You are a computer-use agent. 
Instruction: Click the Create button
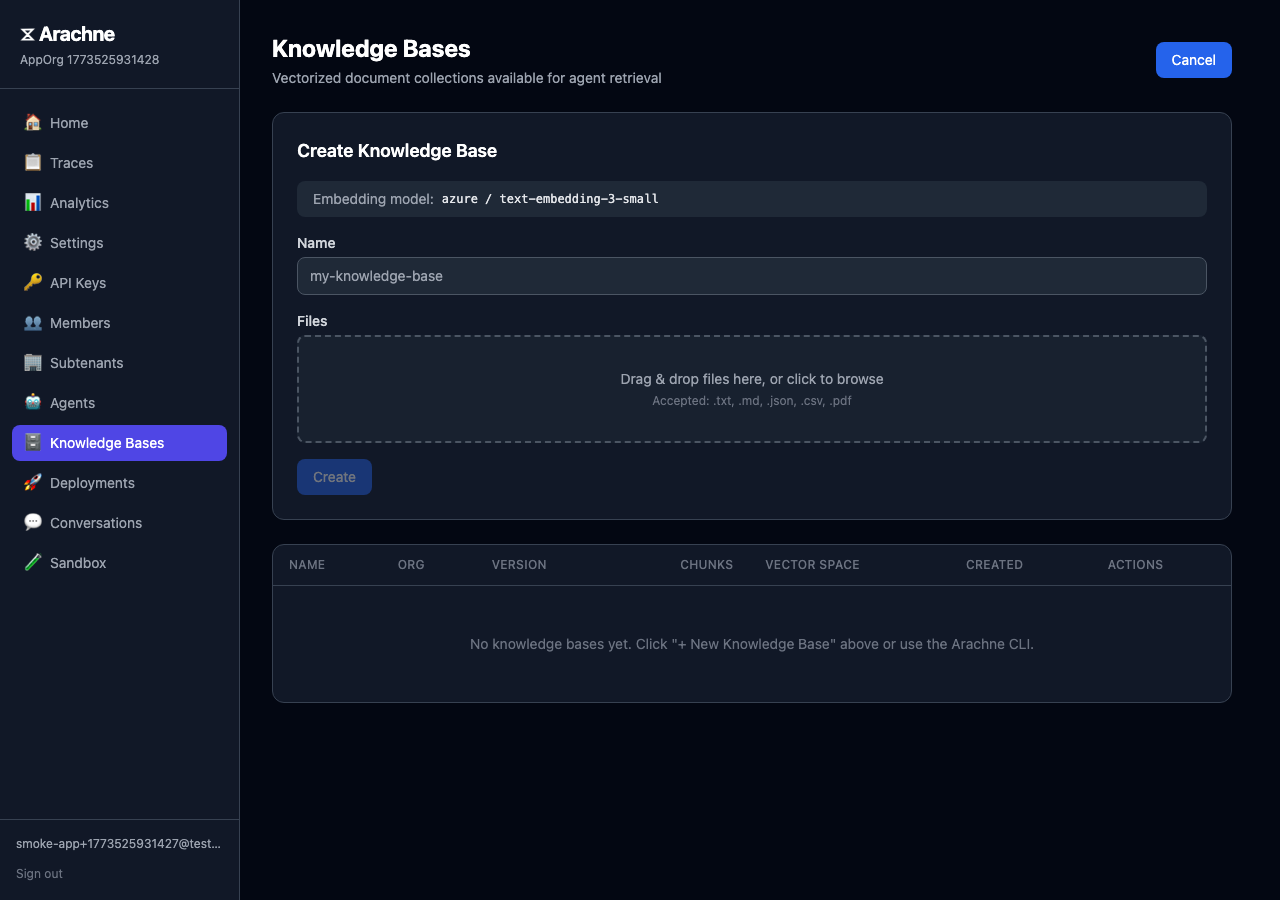click(x=334, y=477)
